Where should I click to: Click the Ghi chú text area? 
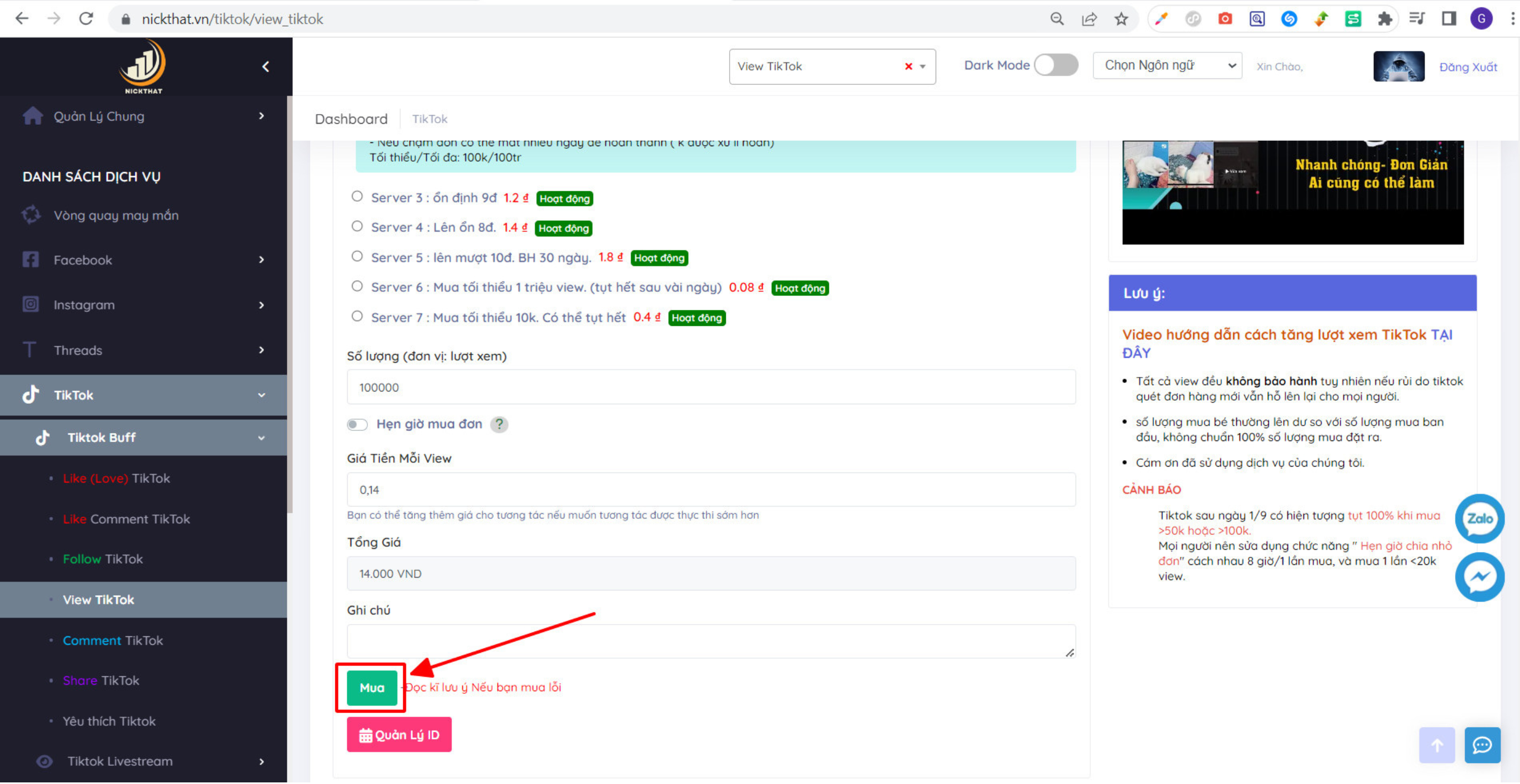711,641
